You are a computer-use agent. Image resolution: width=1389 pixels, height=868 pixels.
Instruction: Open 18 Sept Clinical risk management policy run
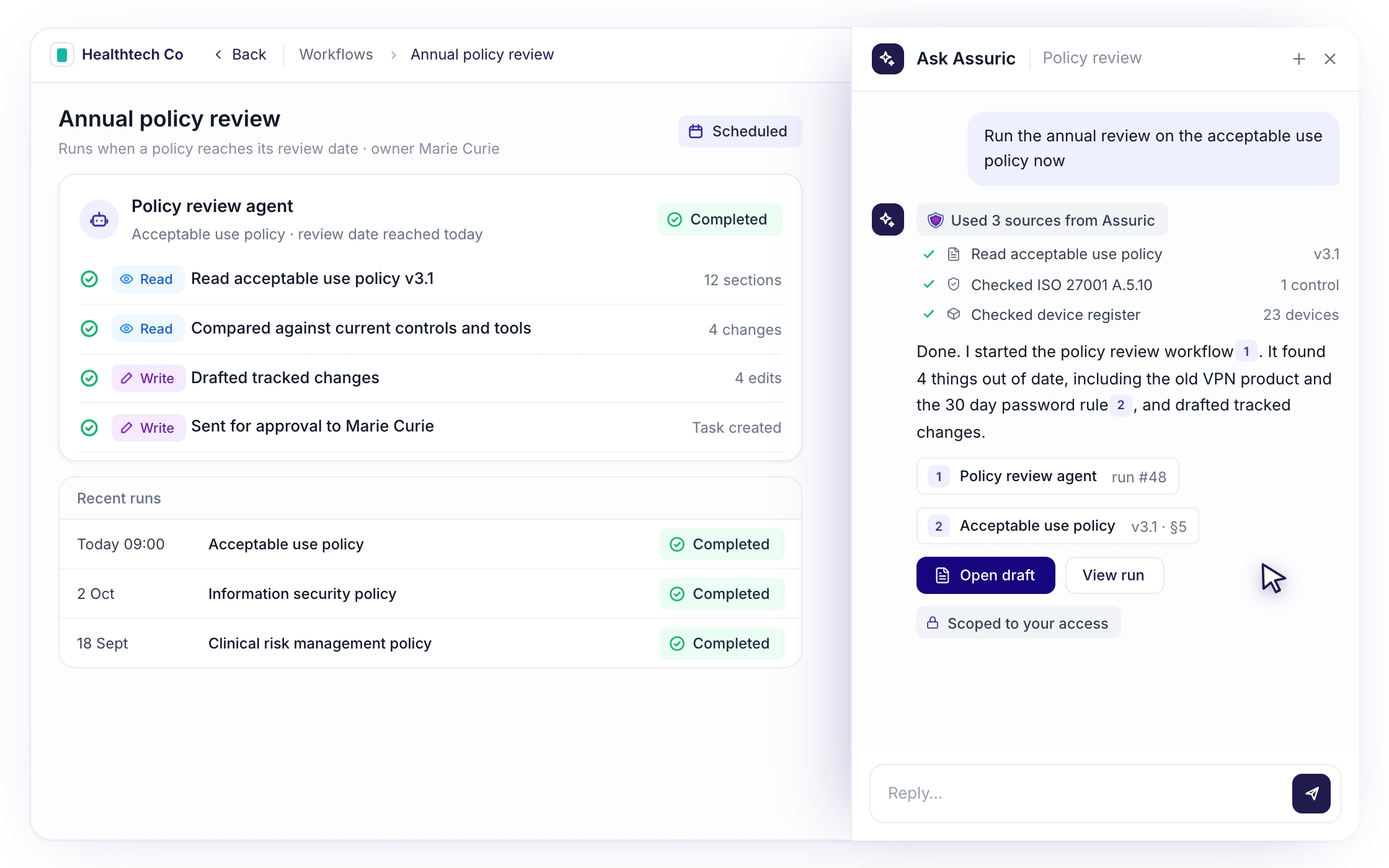coord(430,644)
